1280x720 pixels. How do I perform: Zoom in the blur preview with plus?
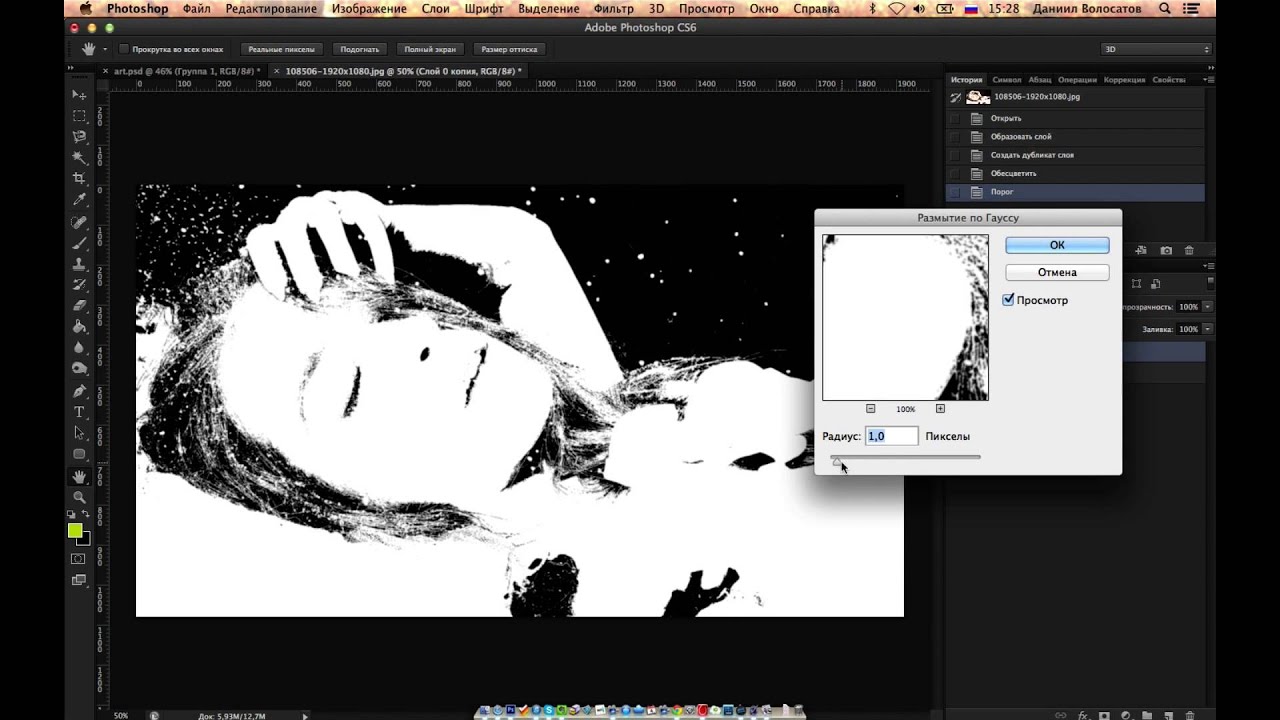click(940, 409)
